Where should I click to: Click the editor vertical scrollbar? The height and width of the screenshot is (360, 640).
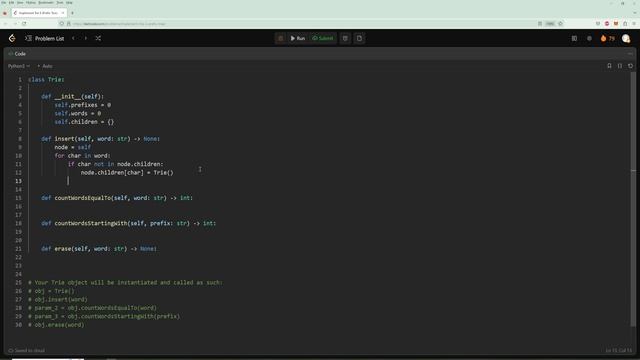[x=633, y=199]
